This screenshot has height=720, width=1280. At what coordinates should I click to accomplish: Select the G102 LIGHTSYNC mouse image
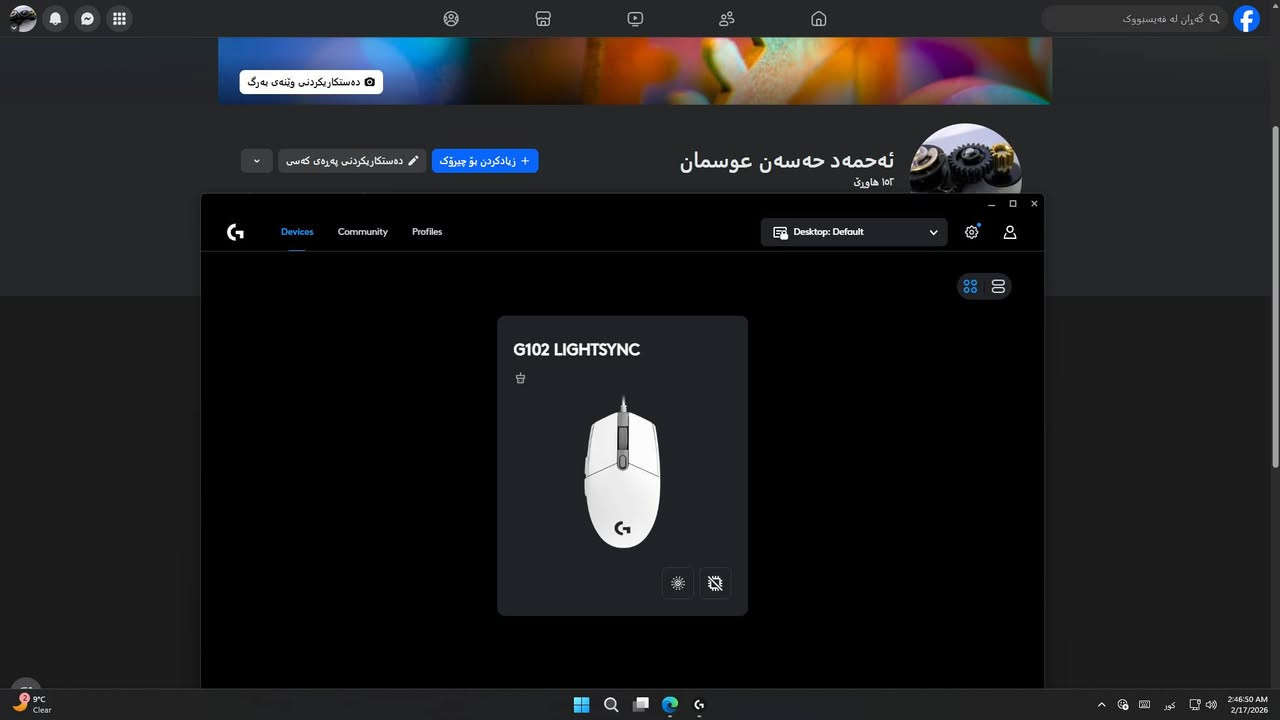click(x=622, y=475)
